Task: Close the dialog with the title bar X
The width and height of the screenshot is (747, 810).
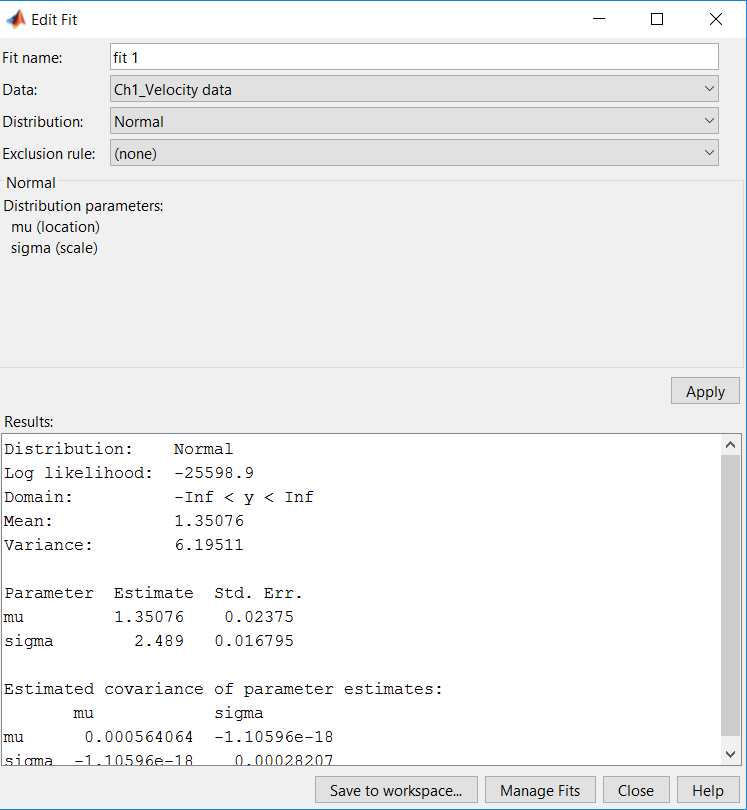Action: (x=715, y=19)
